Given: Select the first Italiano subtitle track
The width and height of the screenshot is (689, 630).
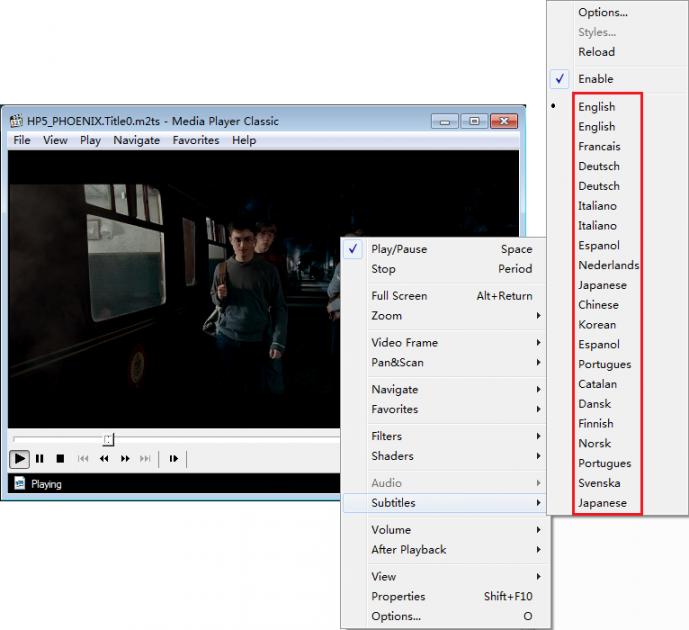Looking at the screenshot, I should 618,206.
